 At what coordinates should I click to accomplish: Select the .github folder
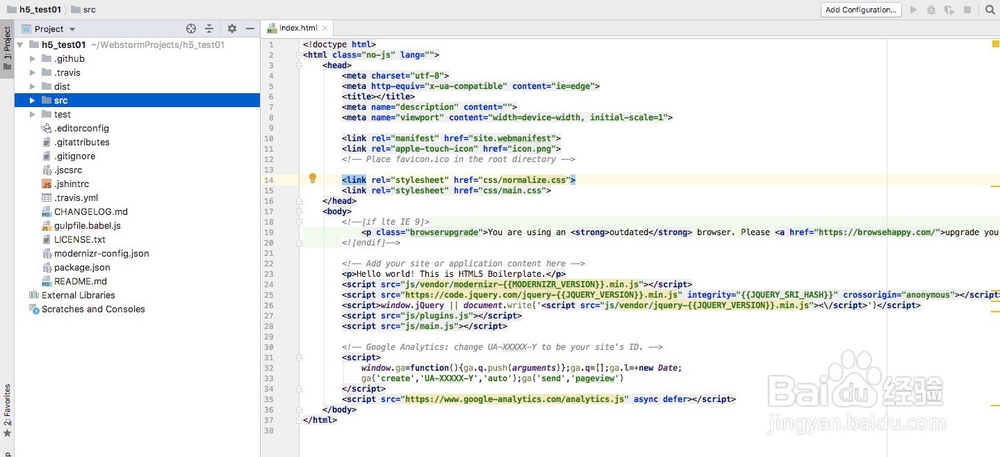click(69, 59)
